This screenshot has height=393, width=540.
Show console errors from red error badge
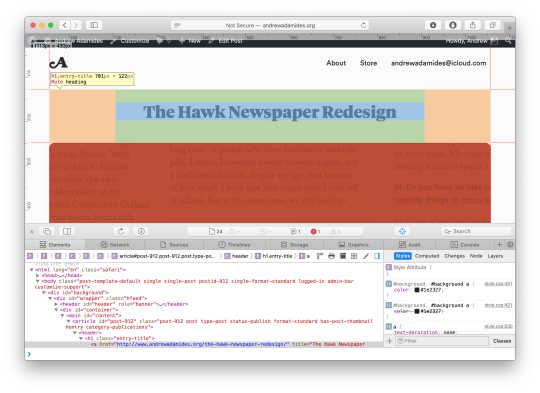tap(315, 231)
